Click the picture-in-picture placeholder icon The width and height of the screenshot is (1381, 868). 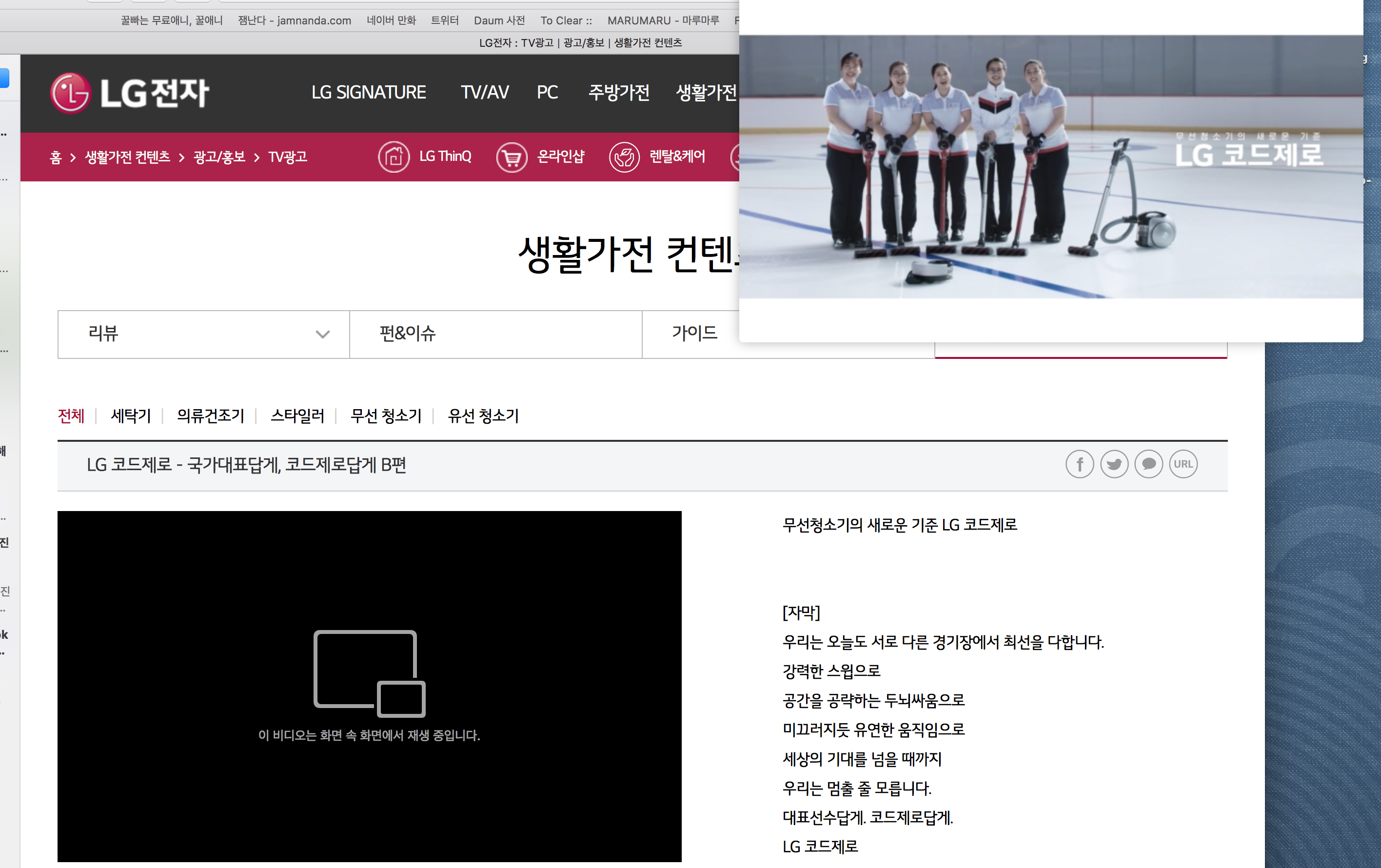coord(369,673)
